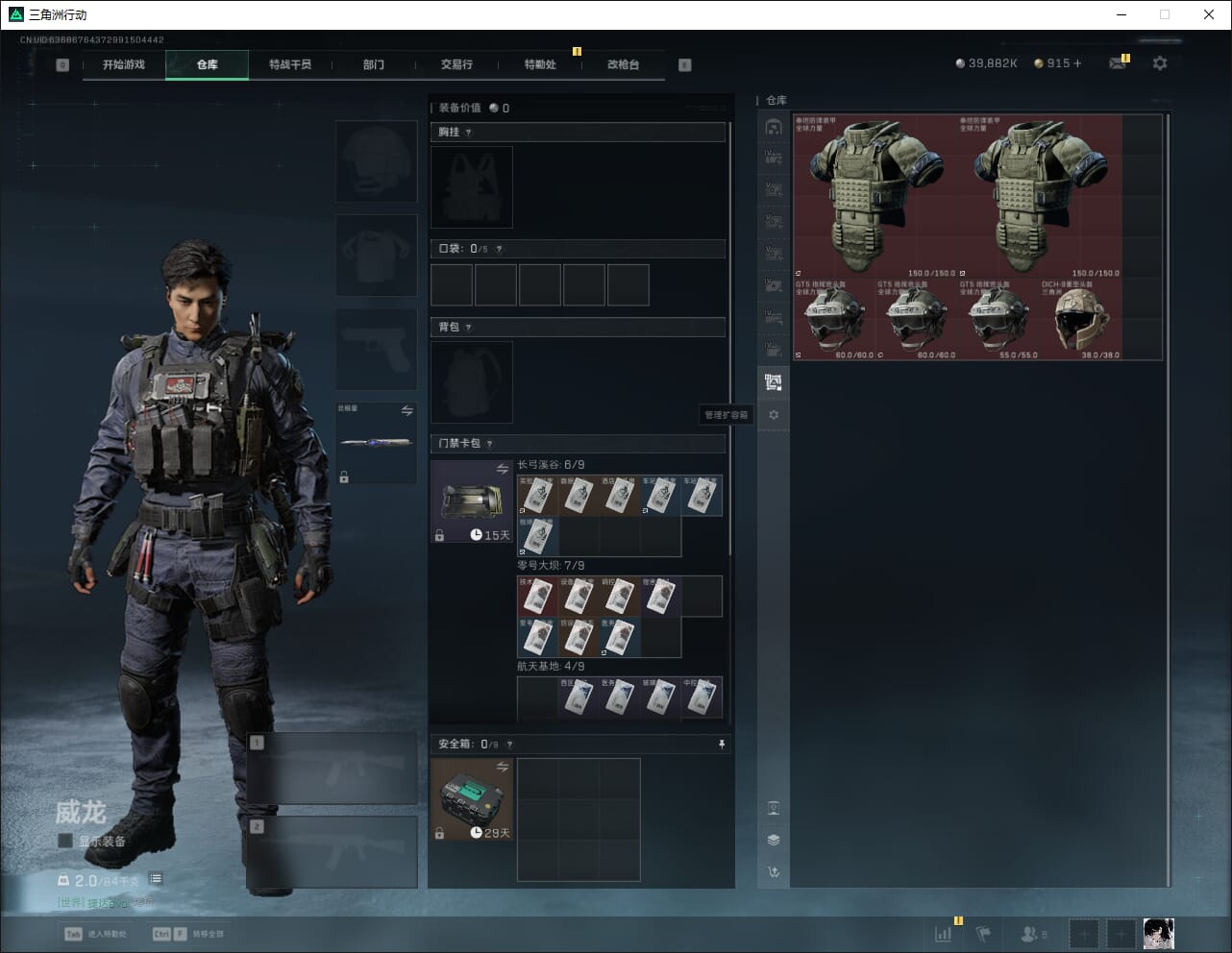Click the cart sell icon in warehouse sidebar
This screenshot has height=953, width=1232.
coord(773,872)
